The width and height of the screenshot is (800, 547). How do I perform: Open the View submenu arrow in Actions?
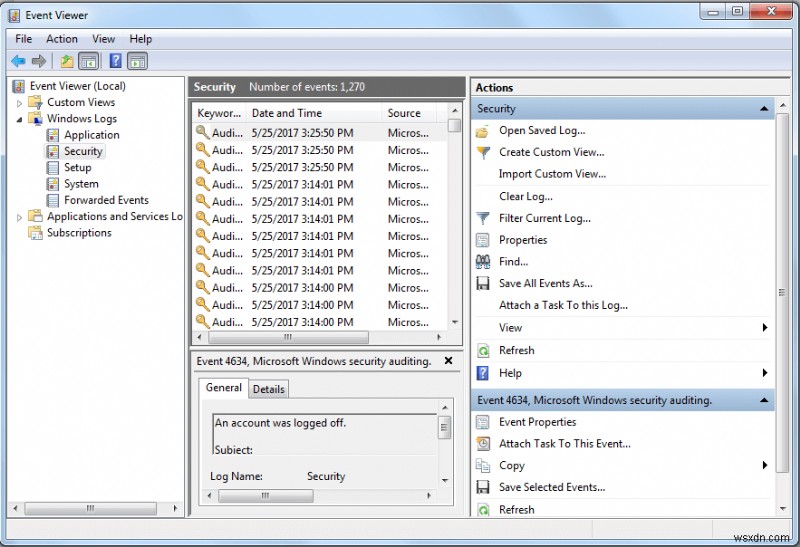764,328
